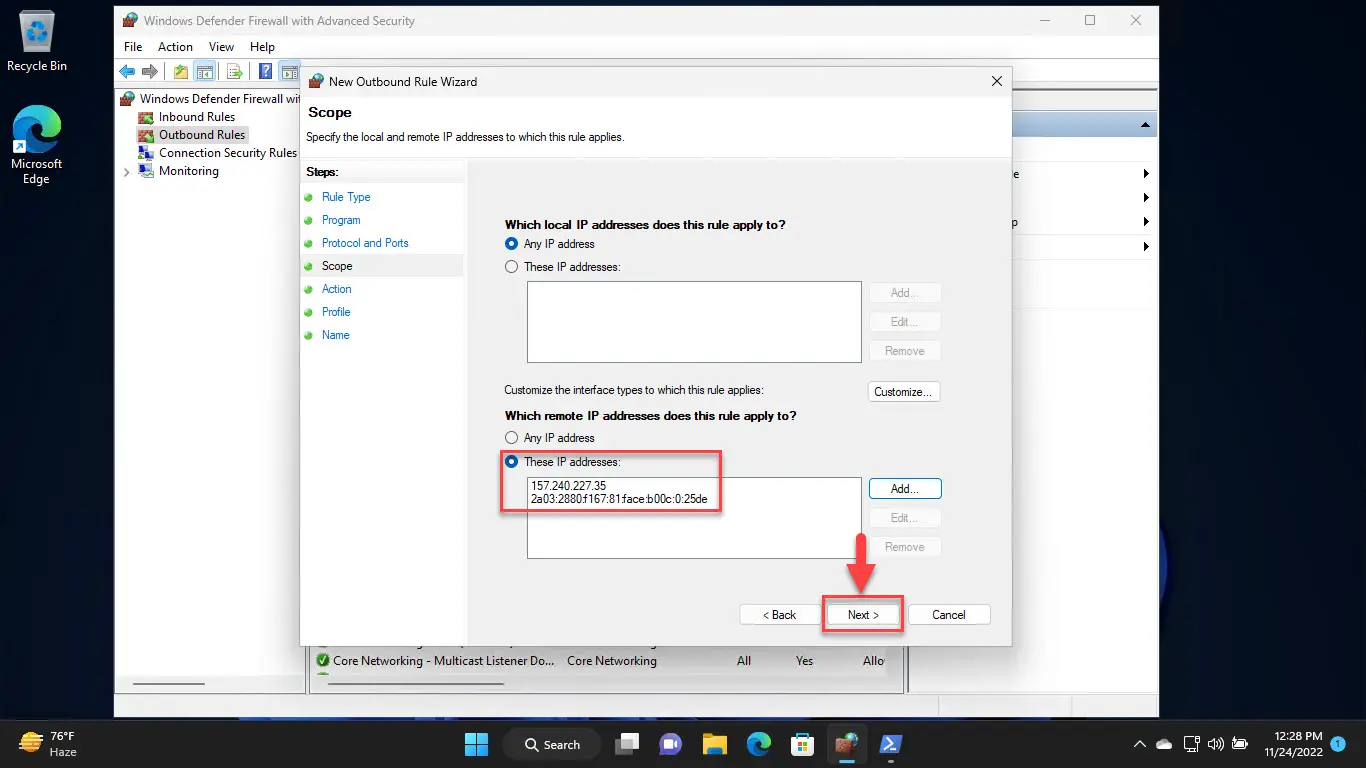Screen dimensions: 1366x768
Task: Close the New Outbound Rule Wizard dialog
Action: coord(996,81)
